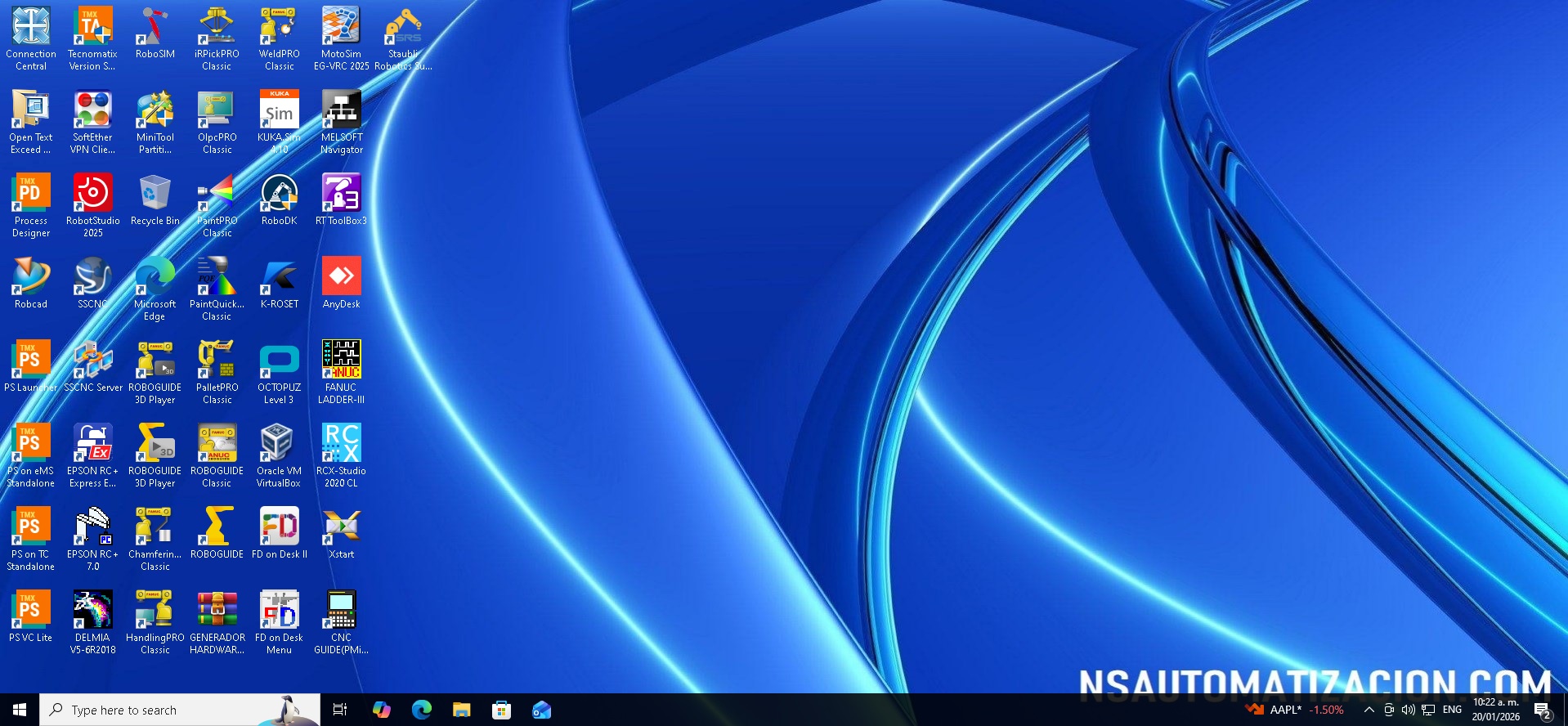Open the volume control in system tray
The width and height of the screenshot is (1568, 726).
click(1408, 710)
